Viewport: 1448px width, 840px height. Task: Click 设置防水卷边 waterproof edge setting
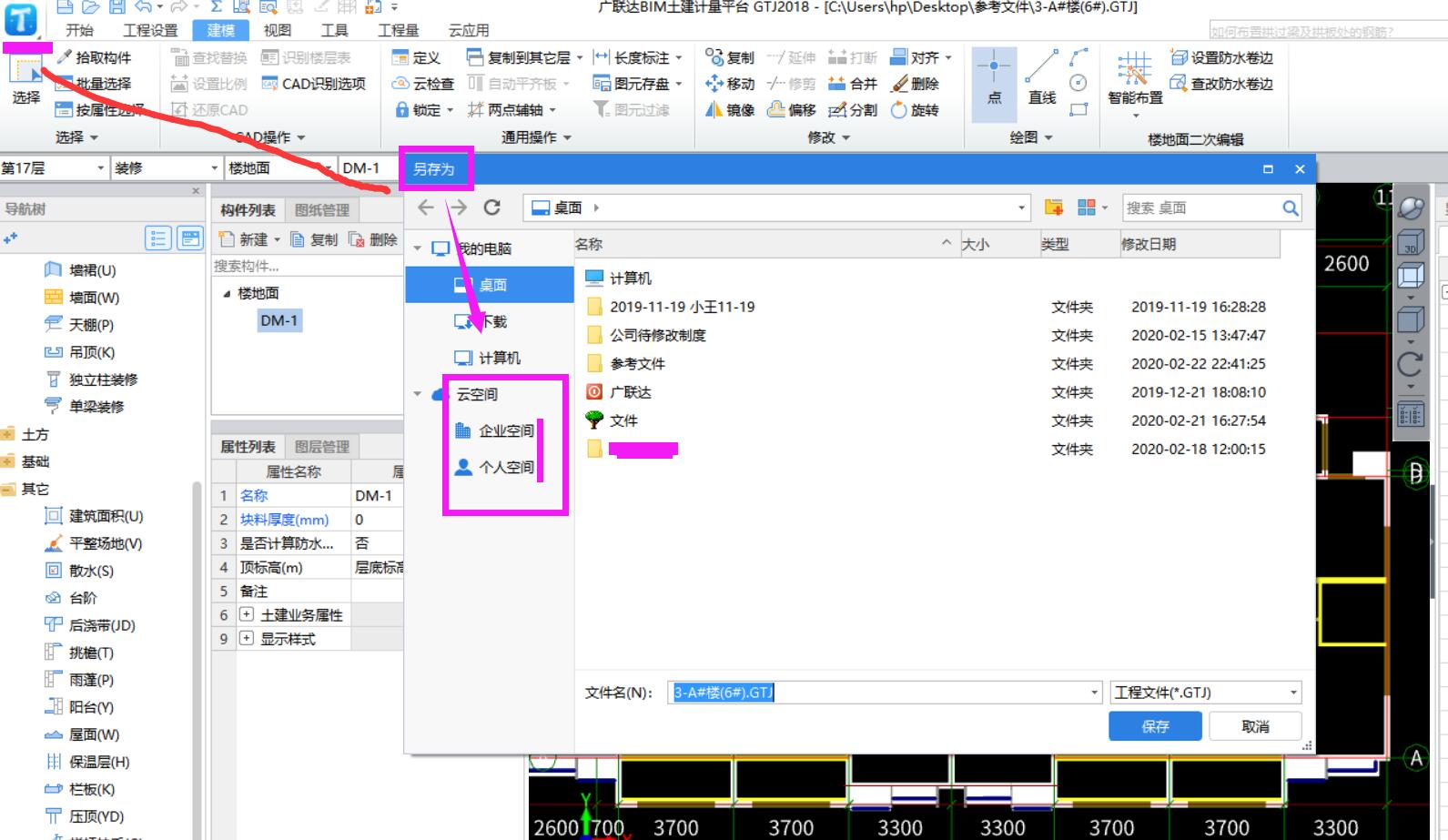[1221, 57]
